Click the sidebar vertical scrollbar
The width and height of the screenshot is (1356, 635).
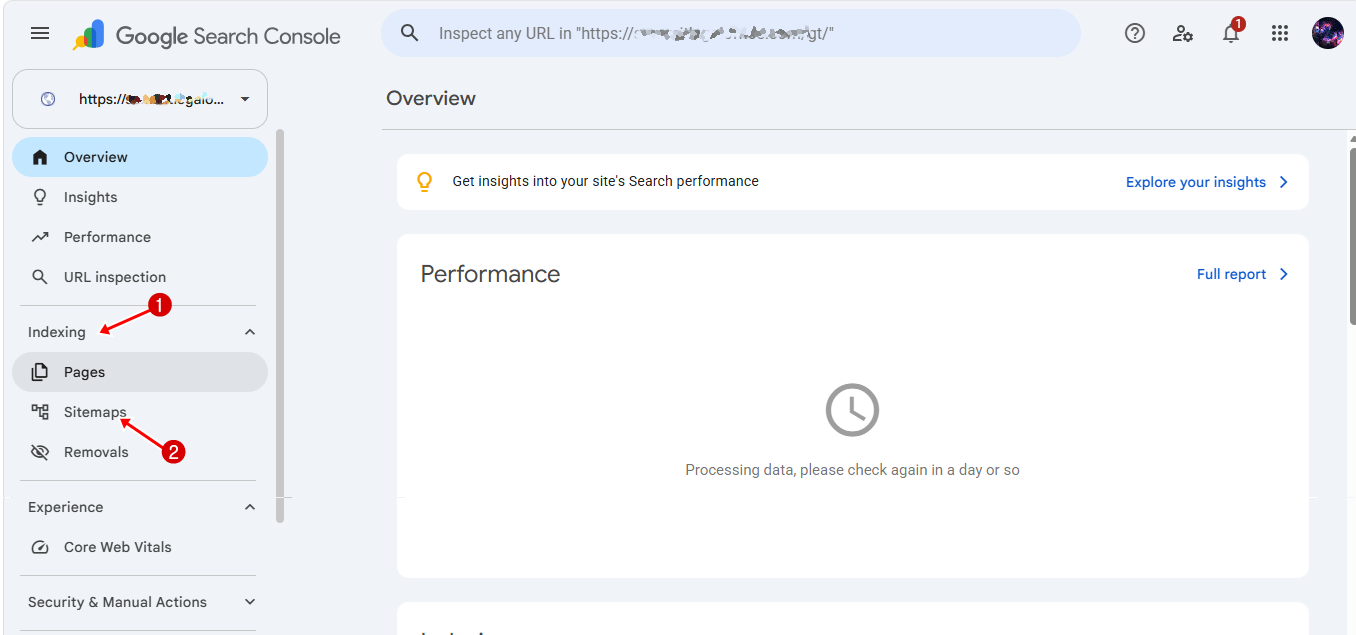(x=280, y=325)
